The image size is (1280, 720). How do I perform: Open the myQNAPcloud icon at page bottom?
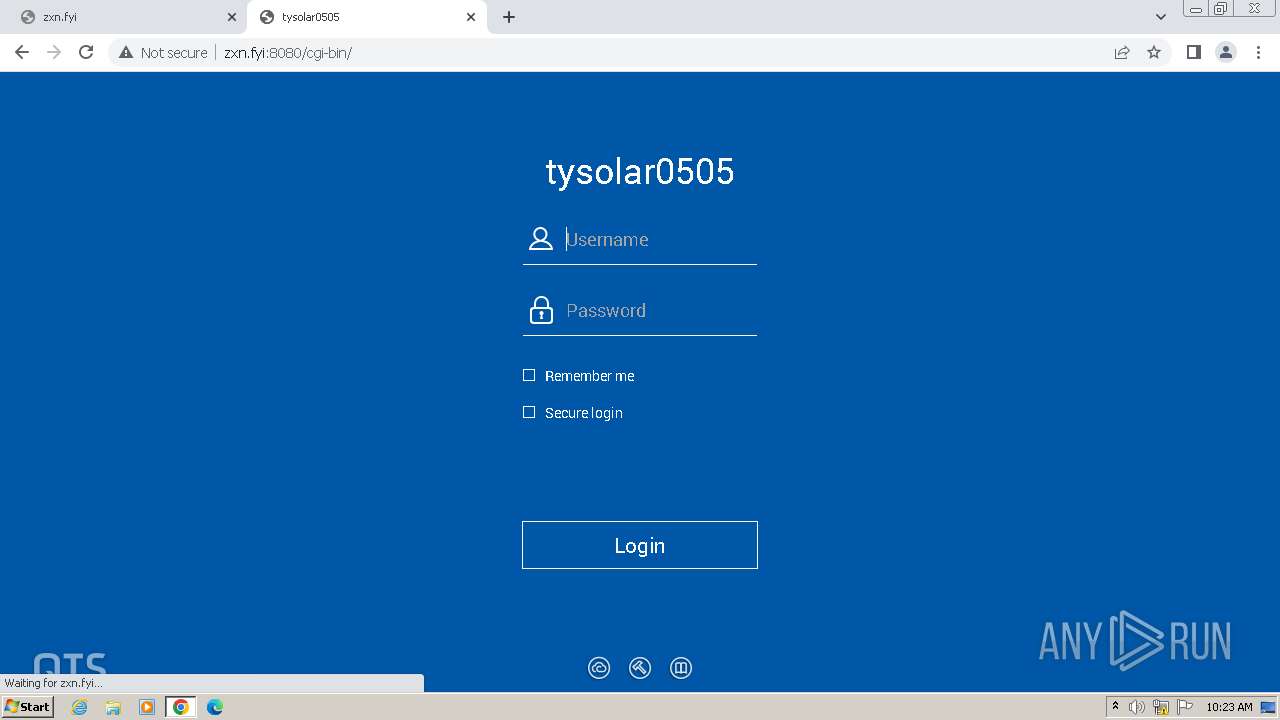point(599,668)
